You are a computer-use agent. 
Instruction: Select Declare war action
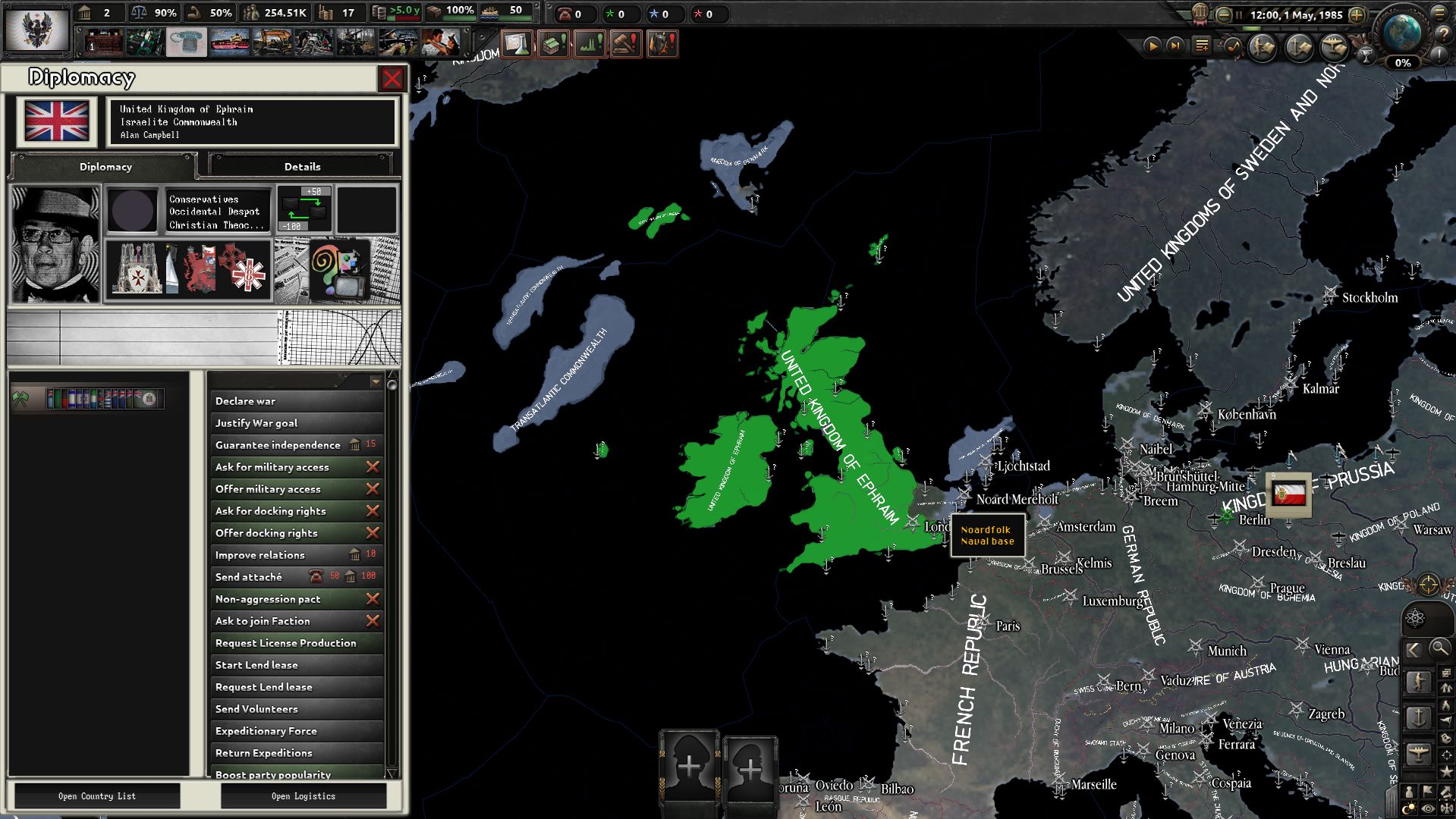[x=297, y=401]
